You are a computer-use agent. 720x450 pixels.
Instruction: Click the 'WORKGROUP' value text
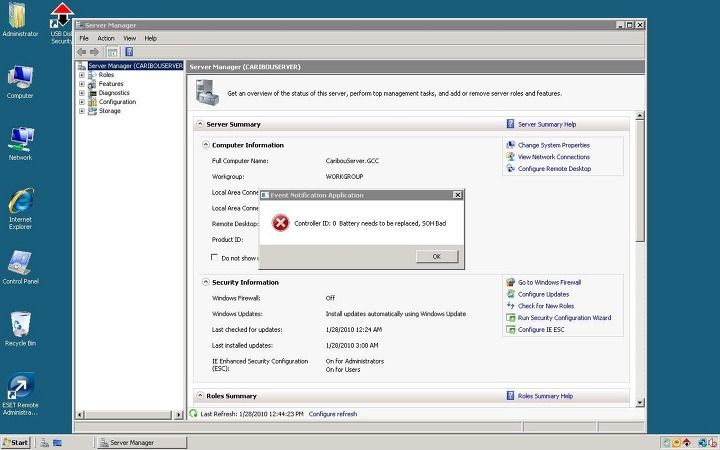344,176
